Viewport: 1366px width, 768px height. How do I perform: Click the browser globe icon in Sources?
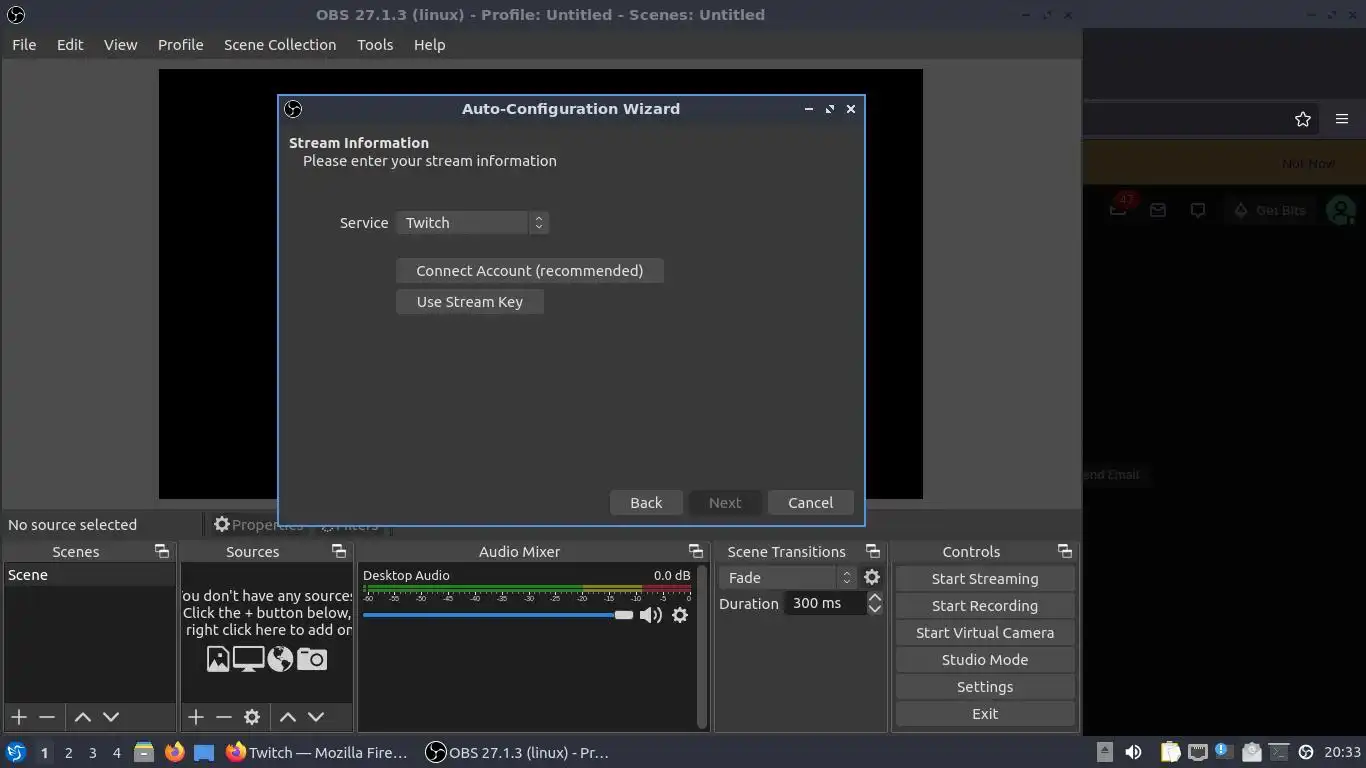tap(280, 659)
